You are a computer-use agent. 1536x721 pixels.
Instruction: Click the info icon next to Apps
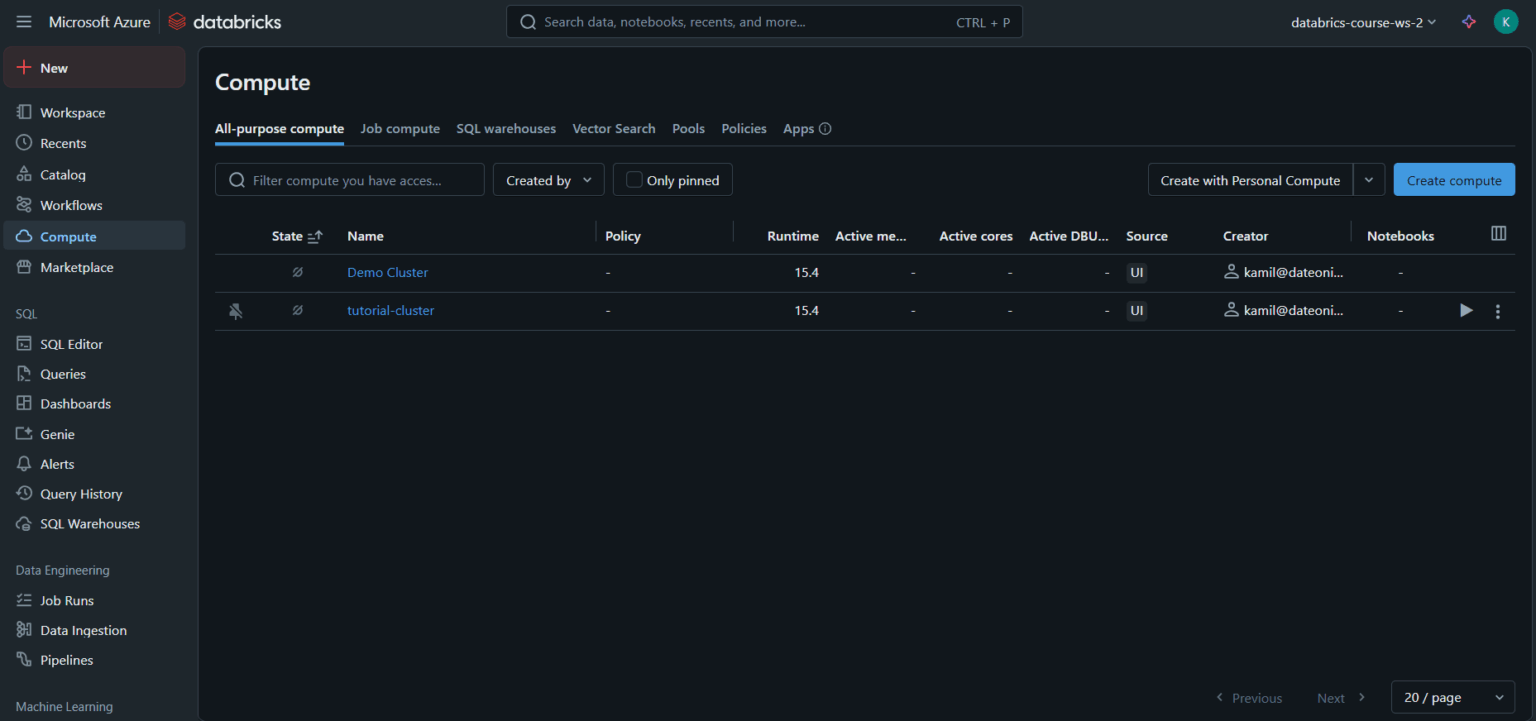pos(825,129)
